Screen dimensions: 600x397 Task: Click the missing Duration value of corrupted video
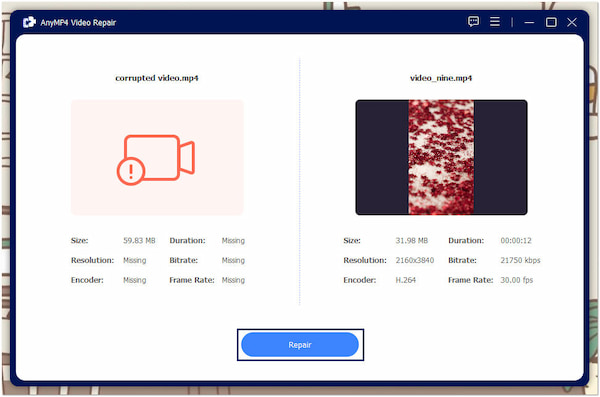coord(233,240)
